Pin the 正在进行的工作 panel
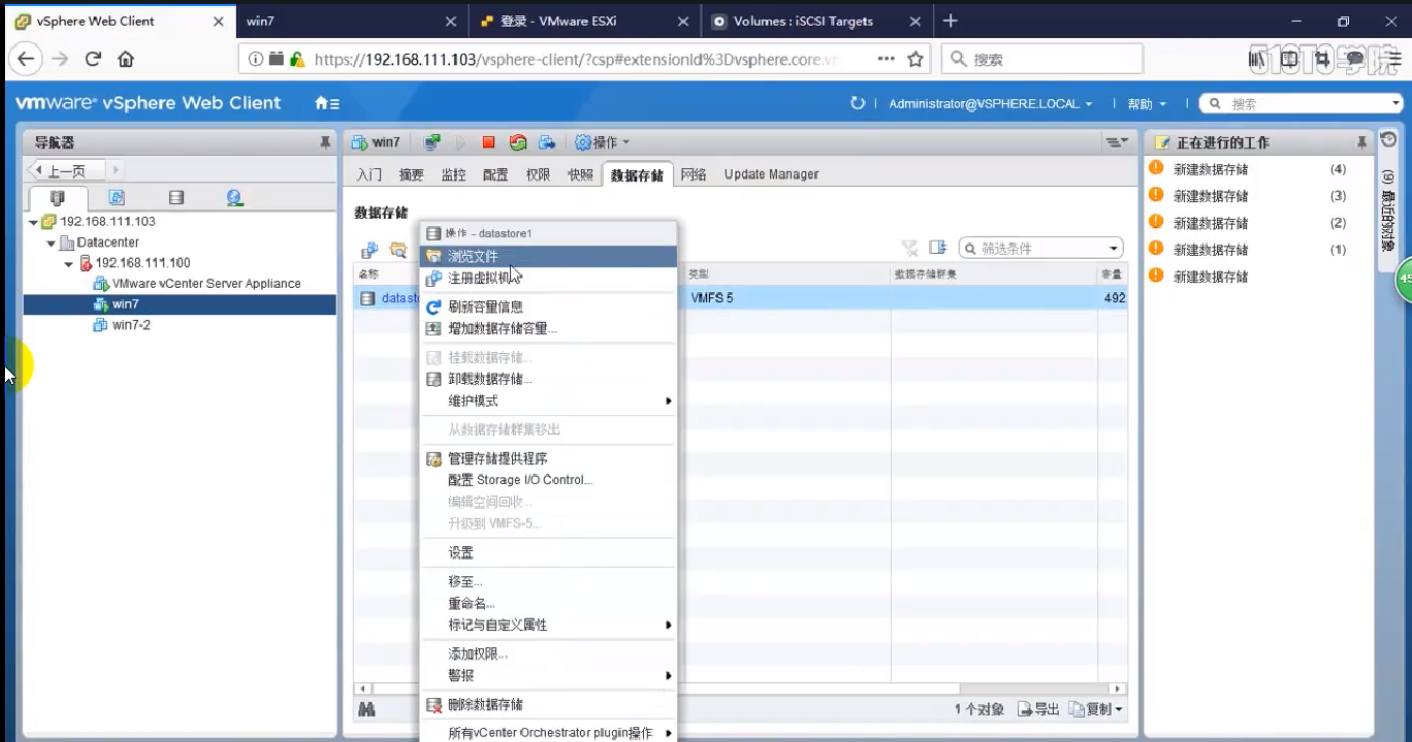1412x742 pixels. 1361,143
